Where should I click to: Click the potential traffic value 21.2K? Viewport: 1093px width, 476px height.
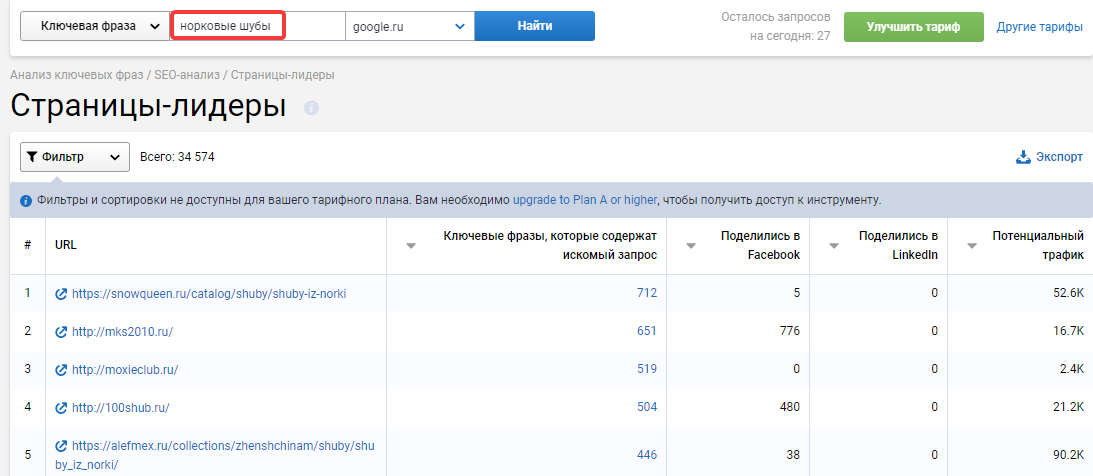coord(1069,406)
